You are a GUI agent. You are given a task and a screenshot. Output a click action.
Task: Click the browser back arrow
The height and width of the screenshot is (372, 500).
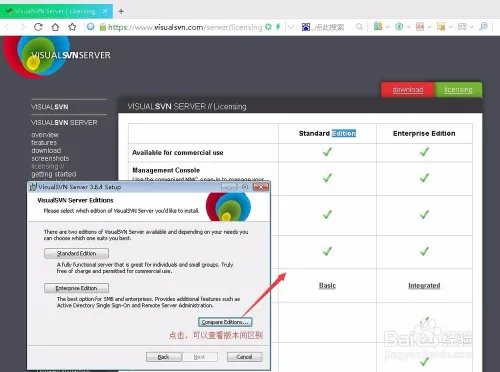point(7,27)
